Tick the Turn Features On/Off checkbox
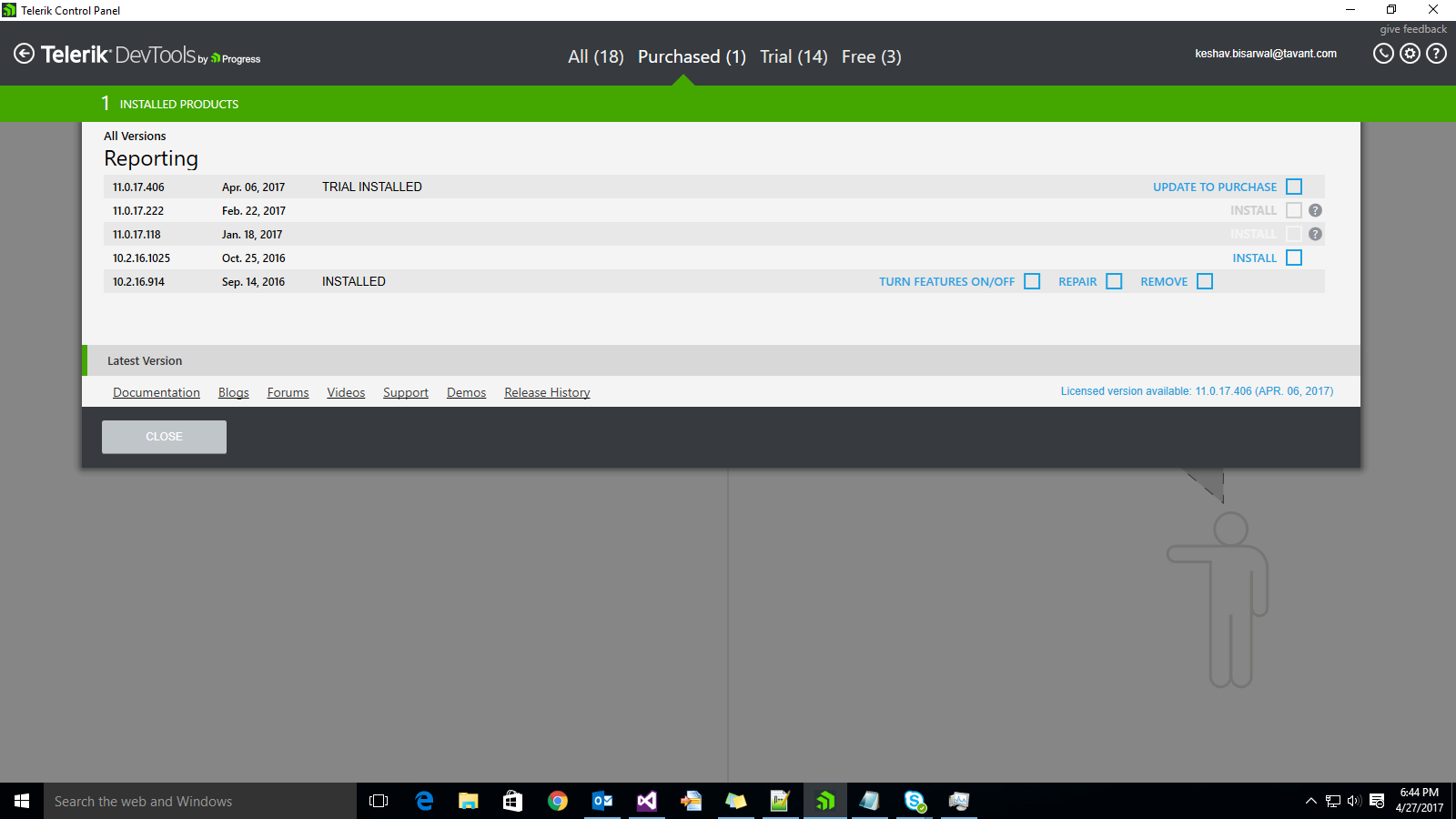 coord(1032,281)
